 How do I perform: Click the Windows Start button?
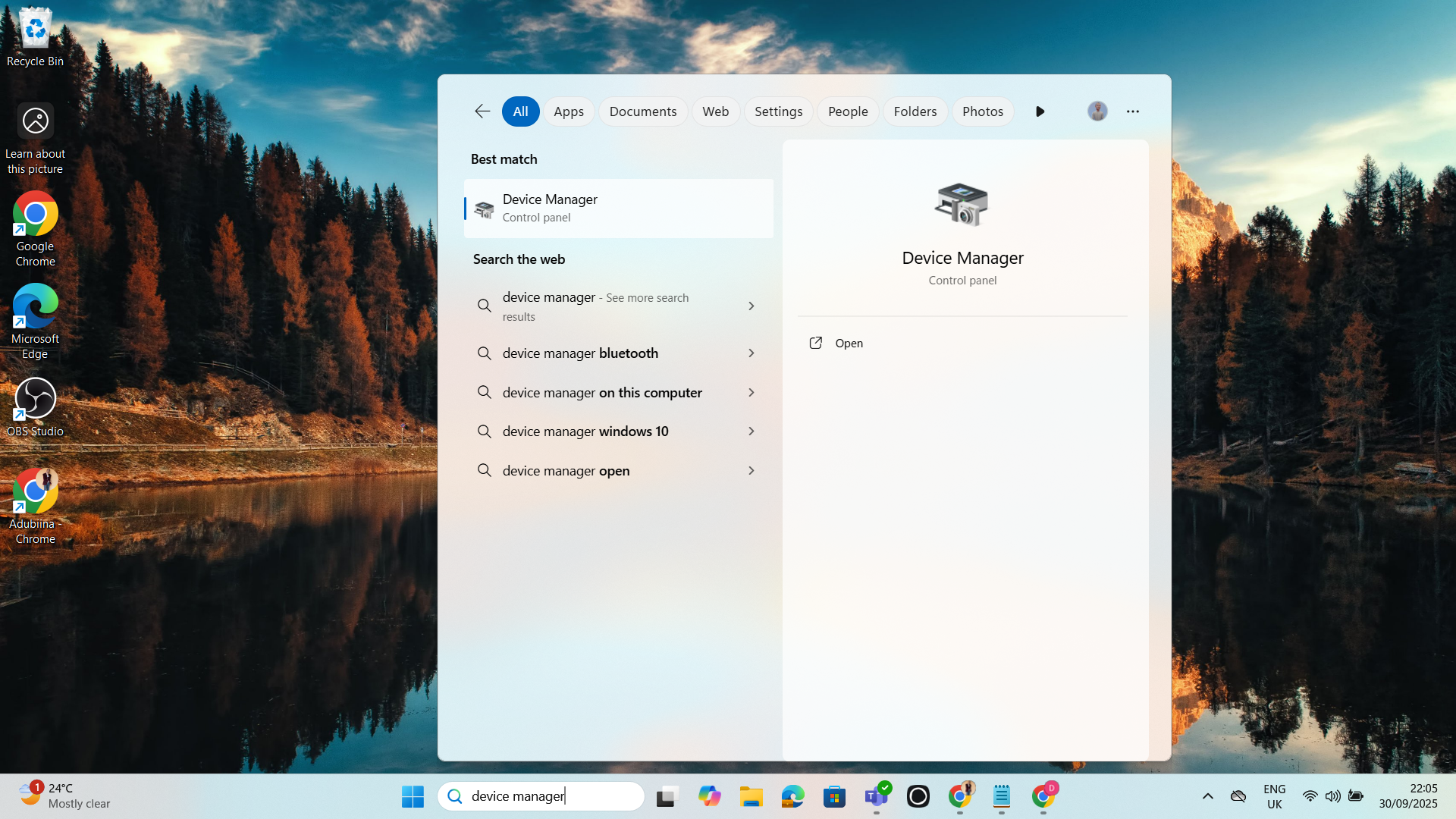pos(413,796)
